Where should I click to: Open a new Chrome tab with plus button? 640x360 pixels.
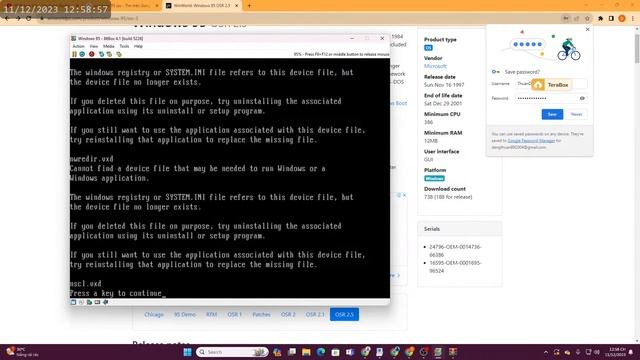click(249, 6)
